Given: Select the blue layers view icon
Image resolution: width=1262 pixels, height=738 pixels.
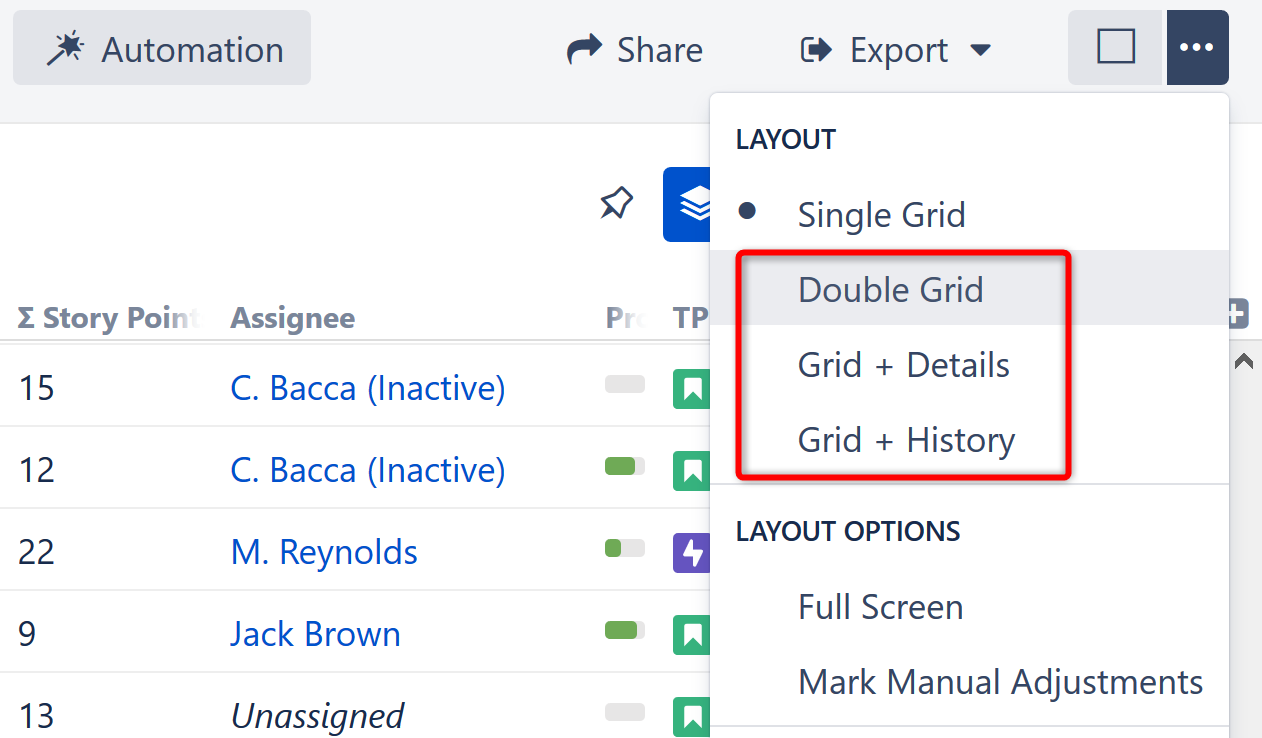Looking at the screenshot, I should (x=693, y=203).
